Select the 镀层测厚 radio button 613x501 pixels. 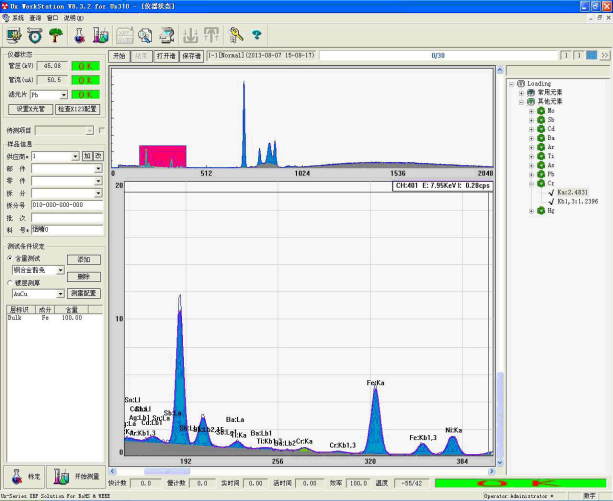click(9, 283)
